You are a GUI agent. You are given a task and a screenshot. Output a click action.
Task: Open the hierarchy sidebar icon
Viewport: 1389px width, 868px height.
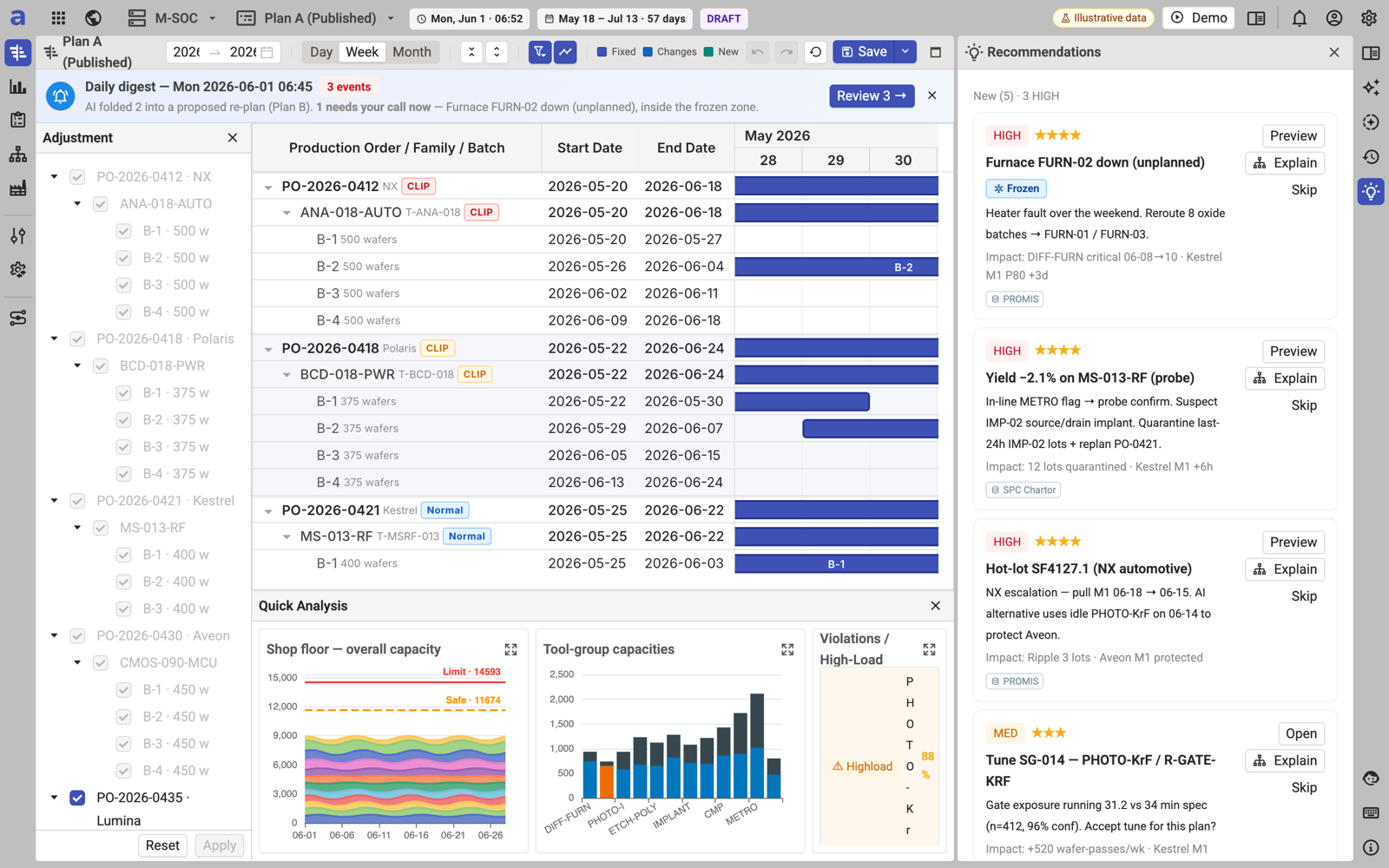pyautogui.click(x=17, y=155)
